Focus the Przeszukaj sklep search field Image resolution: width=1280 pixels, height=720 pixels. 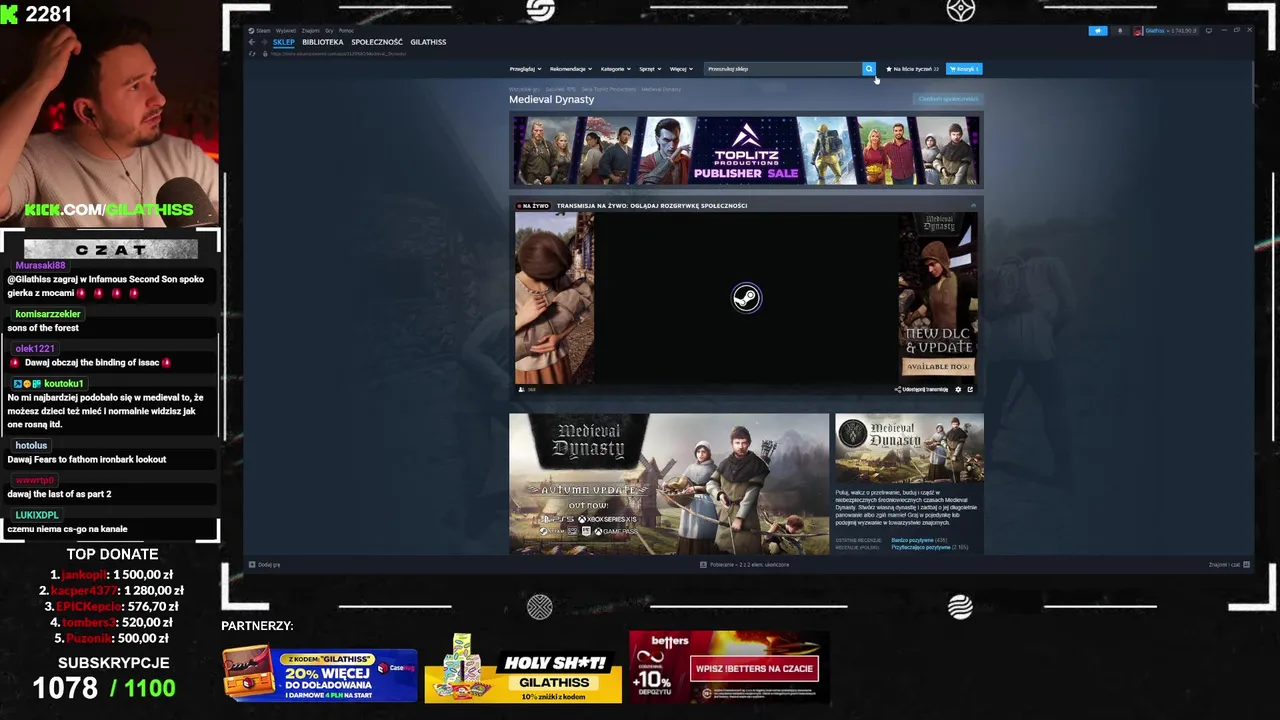pyautogui.click(x=783, y=69)
